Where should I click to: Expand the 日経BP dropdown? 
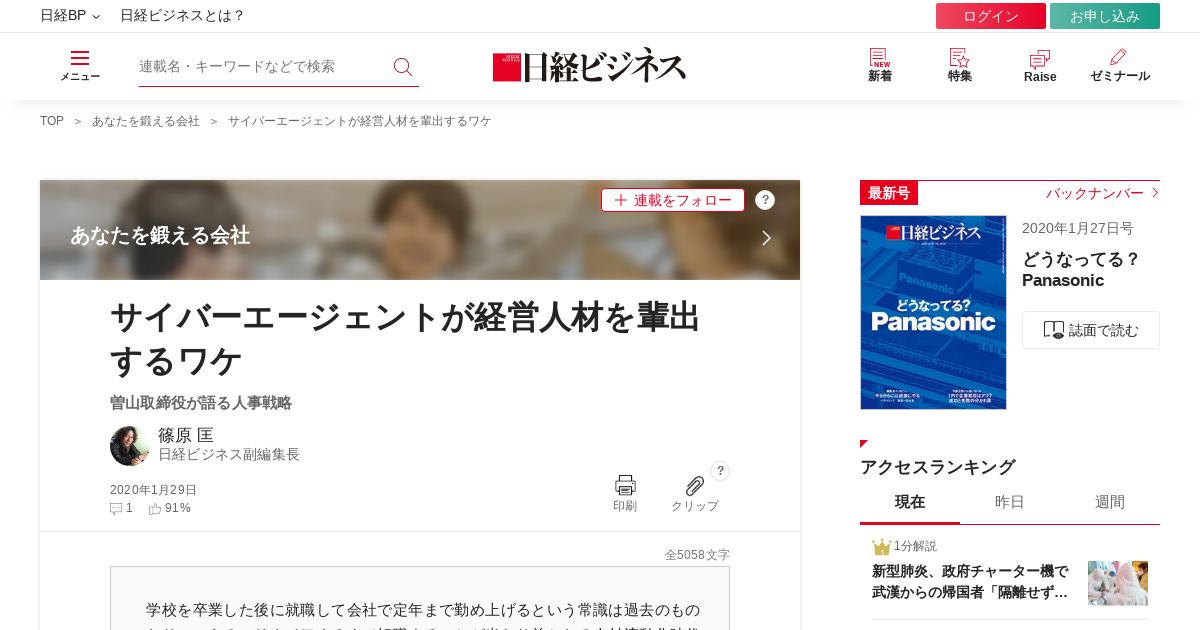pyautogui.click(x=70, y=16)
